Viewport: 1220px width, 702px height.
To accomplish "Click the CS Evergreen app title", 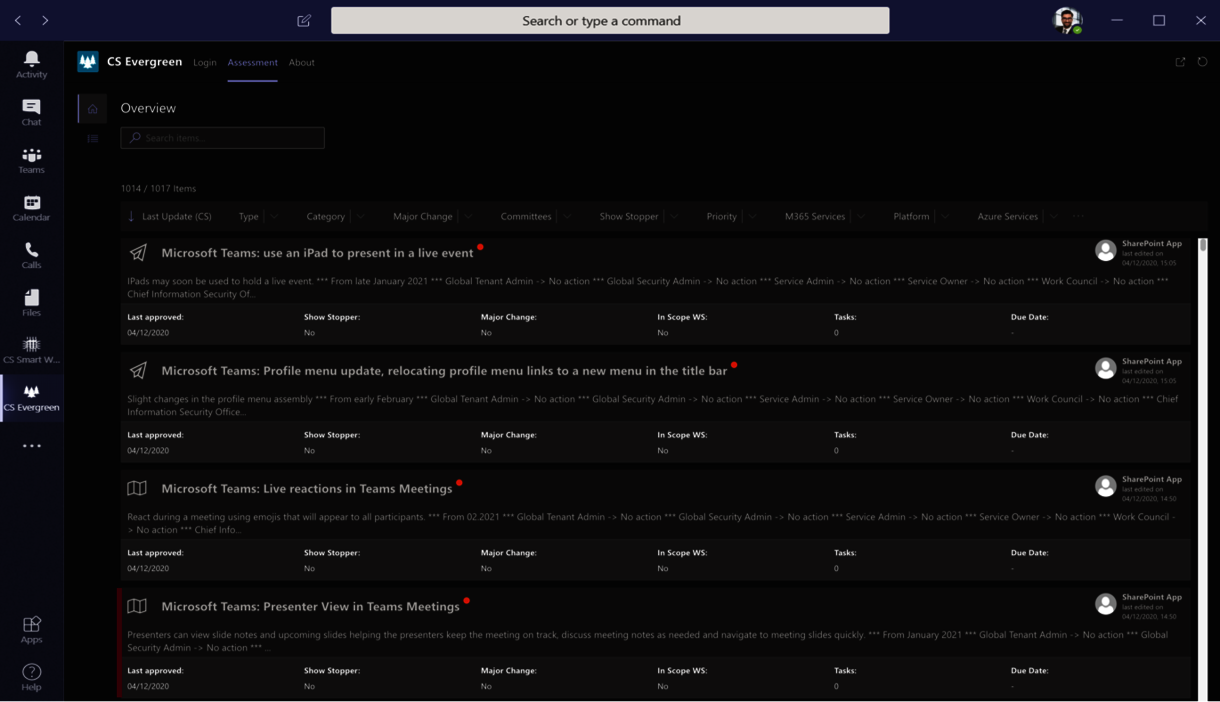I will [144, 62].
